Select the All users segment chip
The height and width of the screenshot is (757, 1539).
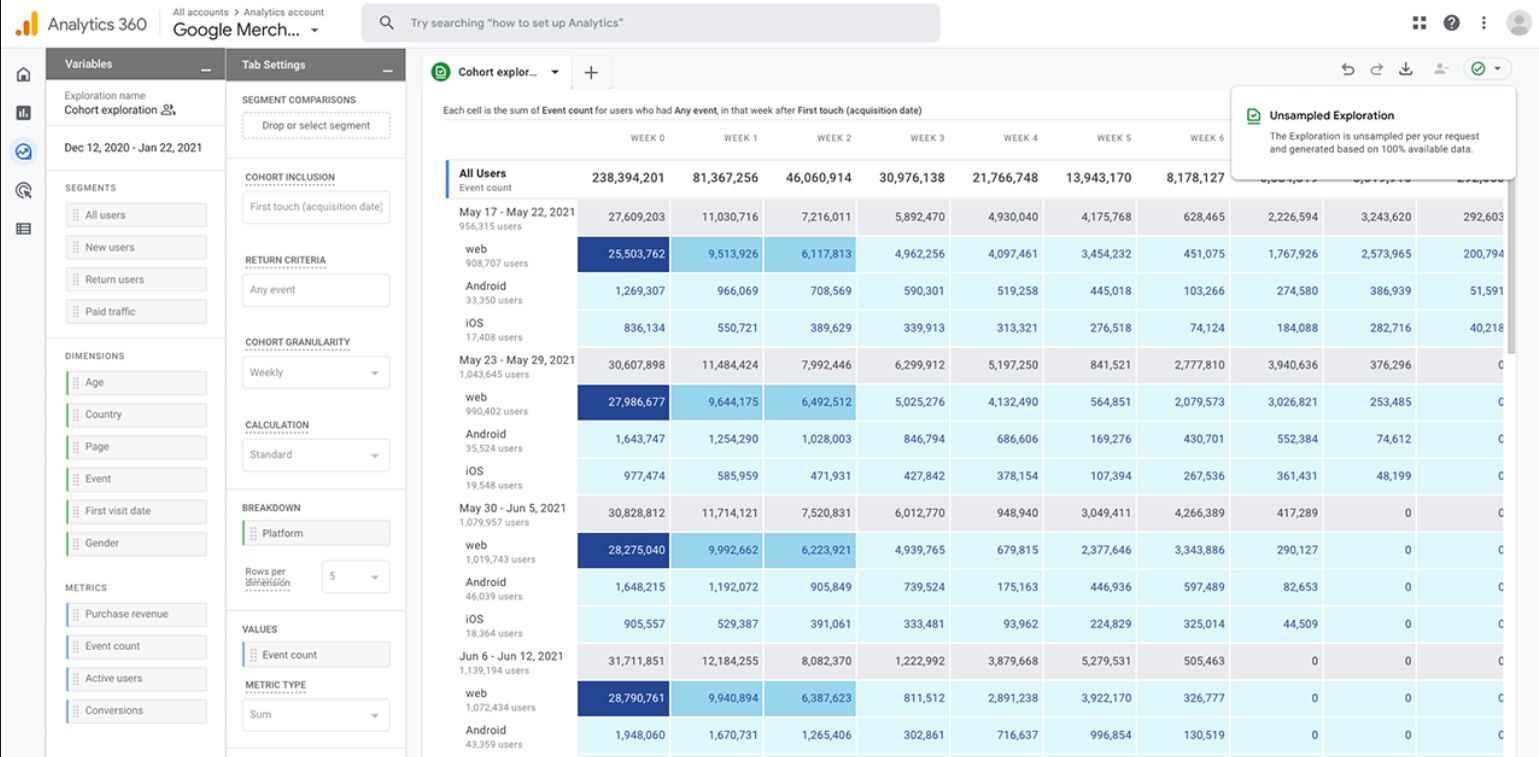(x=136, y=215)
